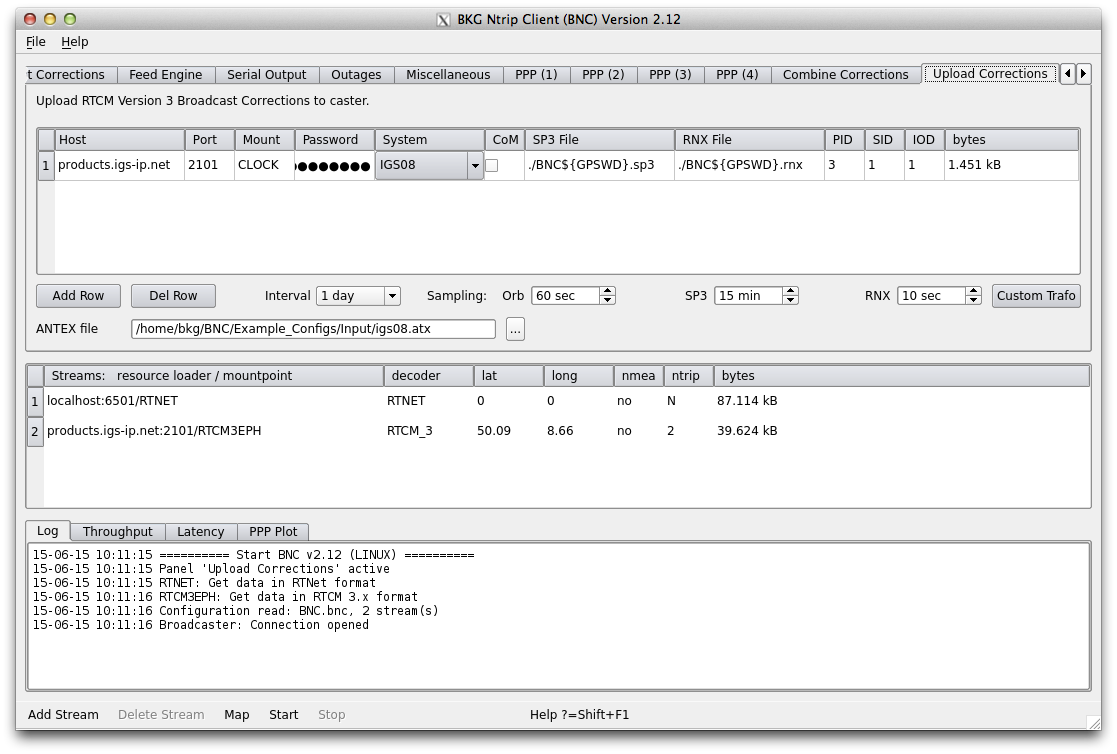Increase the Orb sampling value

pyautogui.click(x=607, y=291)
